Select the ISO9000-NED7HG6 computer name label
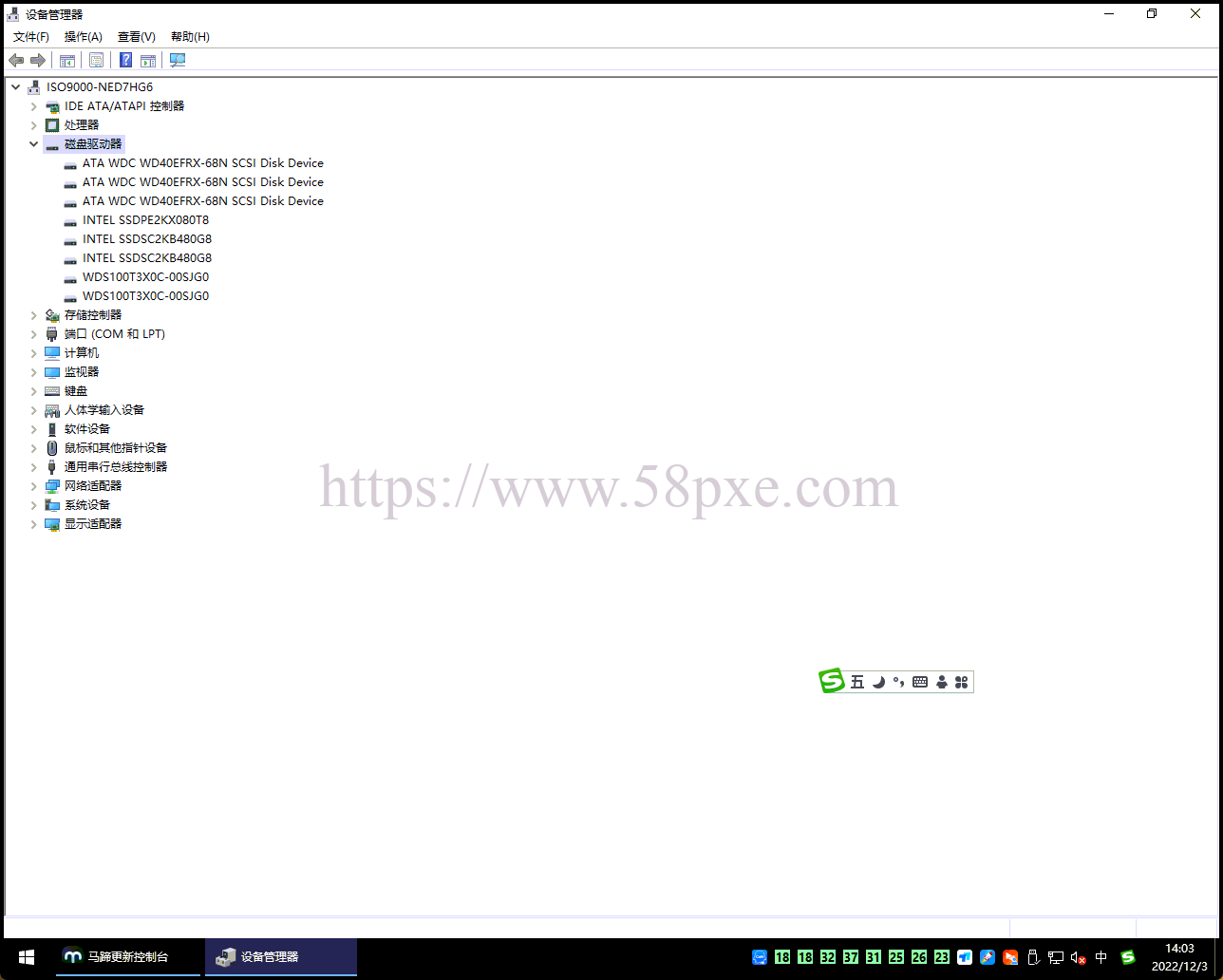This screenshot has width=1223, height=980. click(100, 86)
